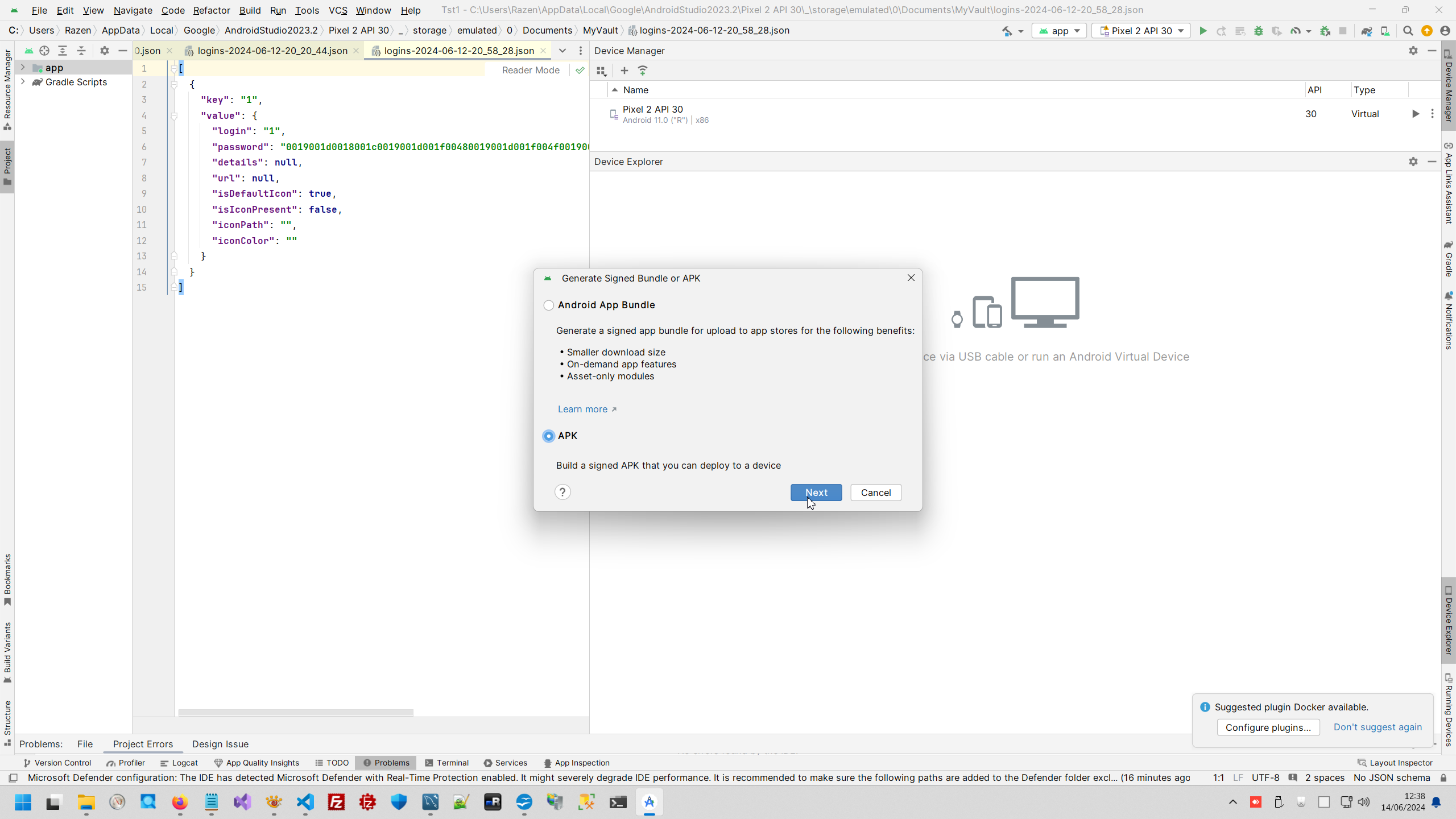Click the editor horizontal scrollbar
The image size is (1456, 819).
[x=296, y=712]
